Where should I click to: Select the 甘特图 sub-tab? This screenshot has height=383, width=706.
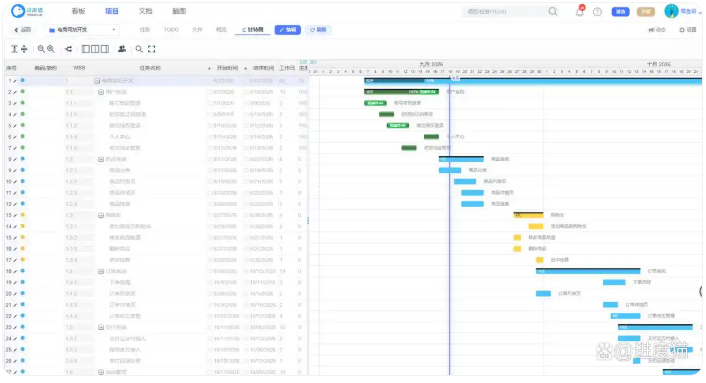pos(253,30)
